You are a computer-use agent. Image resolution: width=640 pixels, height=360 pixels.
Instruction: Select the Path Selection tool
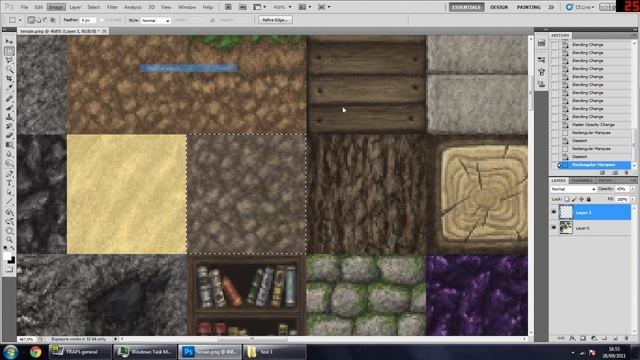pyautogui.click(x=9, y=192)
